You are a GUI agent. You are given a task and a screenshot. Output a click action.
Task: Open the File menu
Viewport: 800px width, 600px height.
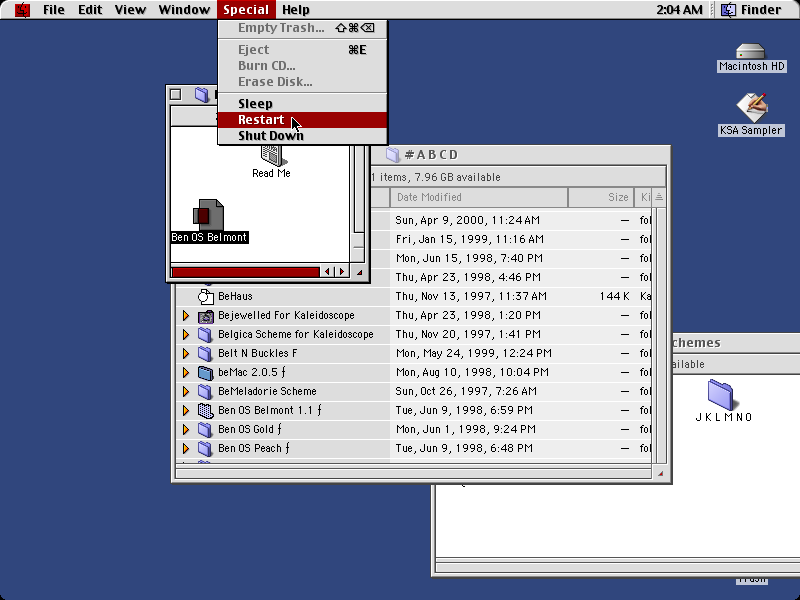(54, 10)
